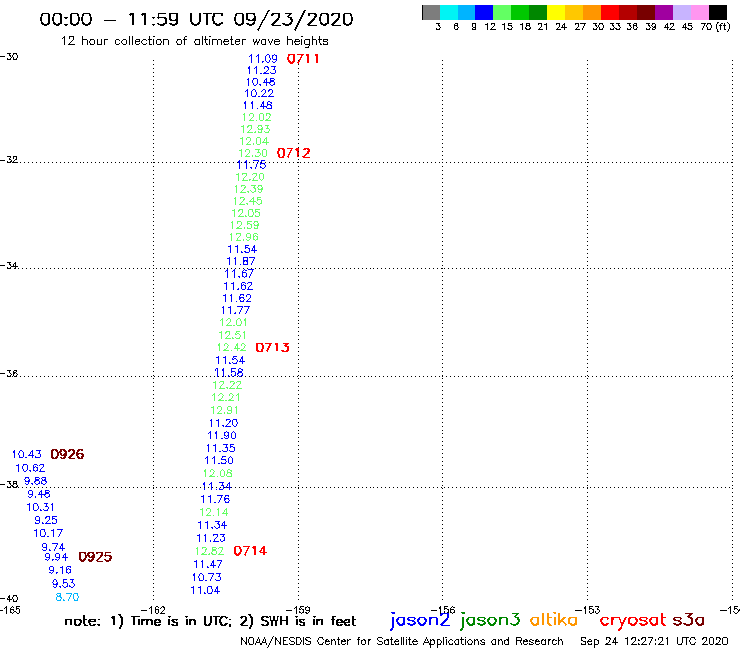Choose the bright red 33 ft swatch

click(x=610, y=12)
